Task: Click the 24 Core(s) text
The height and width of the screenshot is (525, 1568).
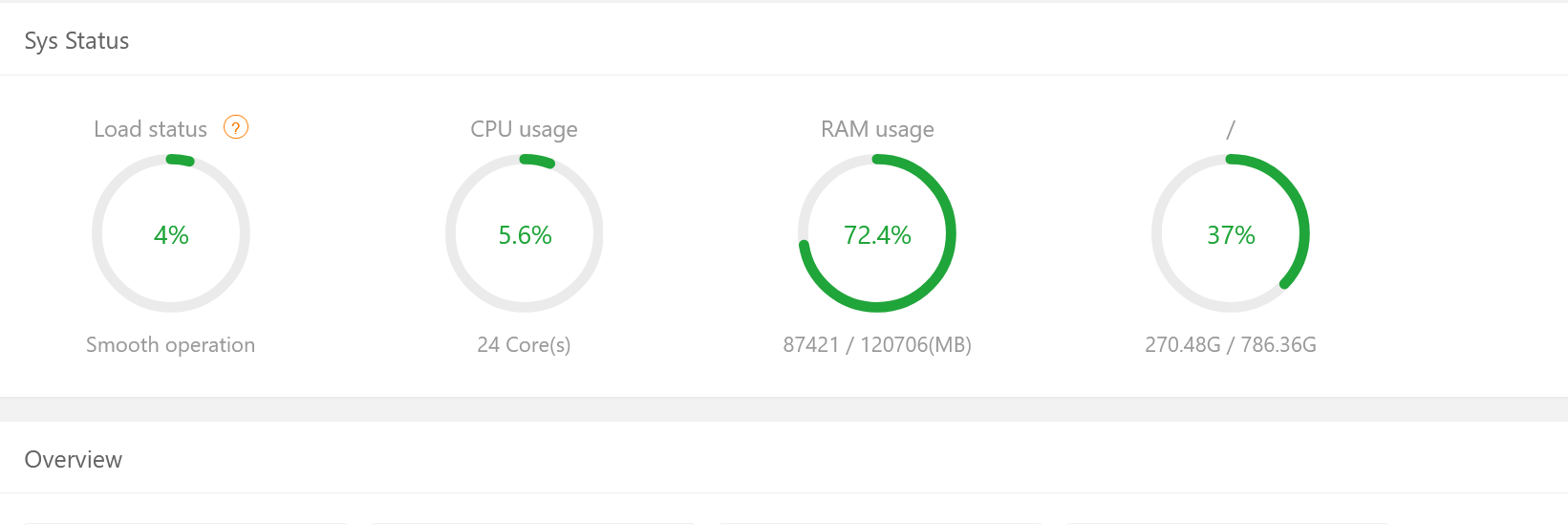Action: pos(524,345)
